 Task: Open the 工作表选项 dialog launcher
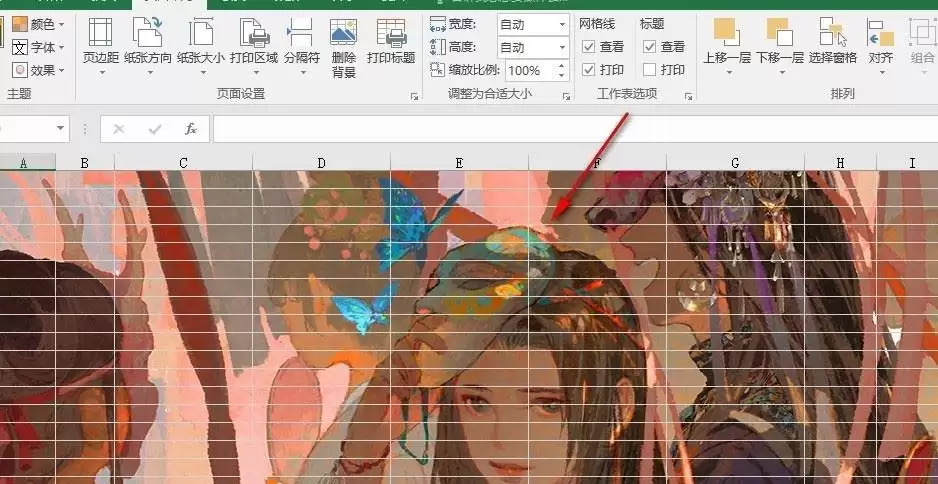(689, 96)
